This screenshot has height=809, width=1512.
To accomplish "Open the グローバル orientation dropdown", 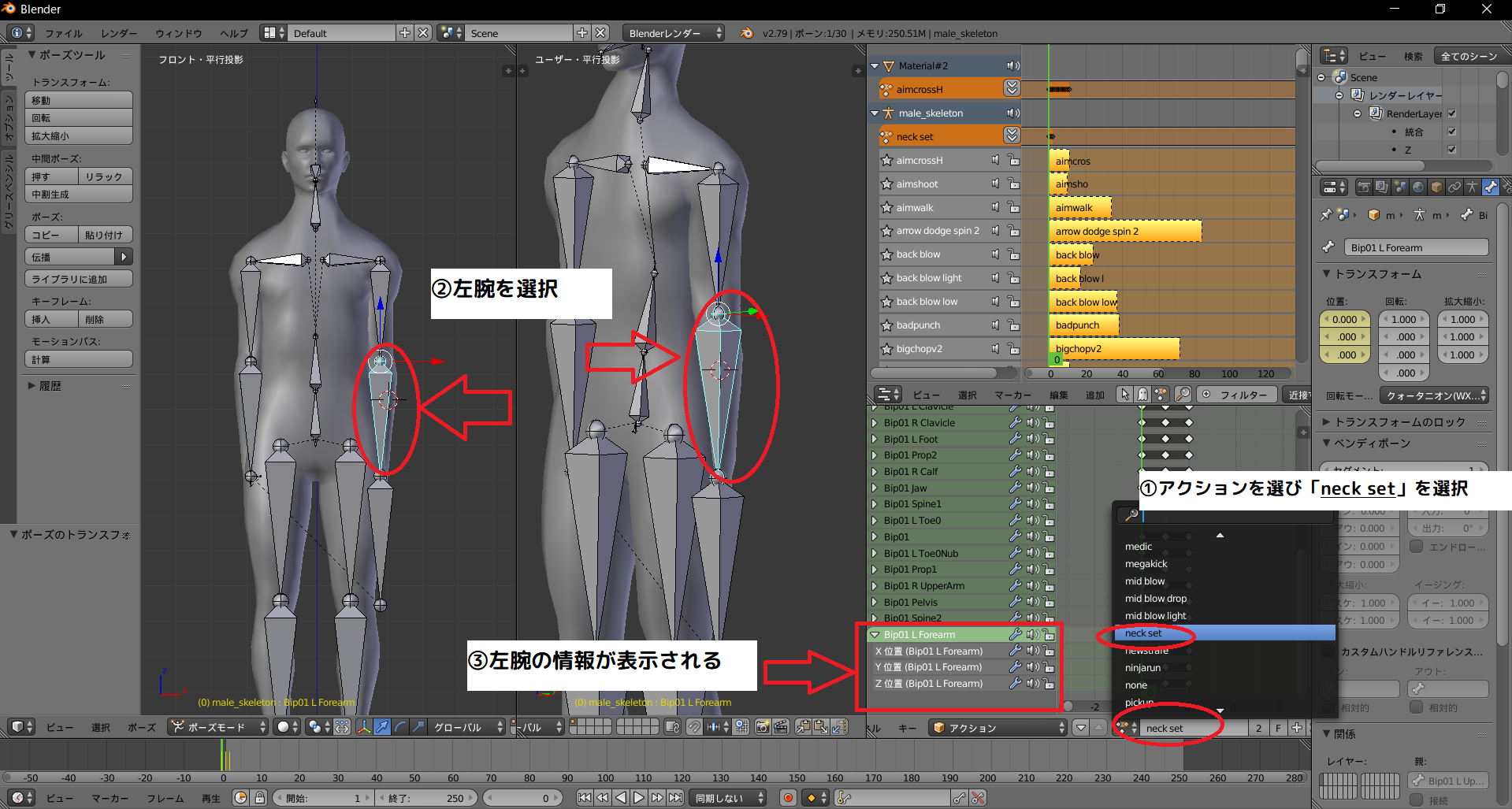I will point(465,727).
